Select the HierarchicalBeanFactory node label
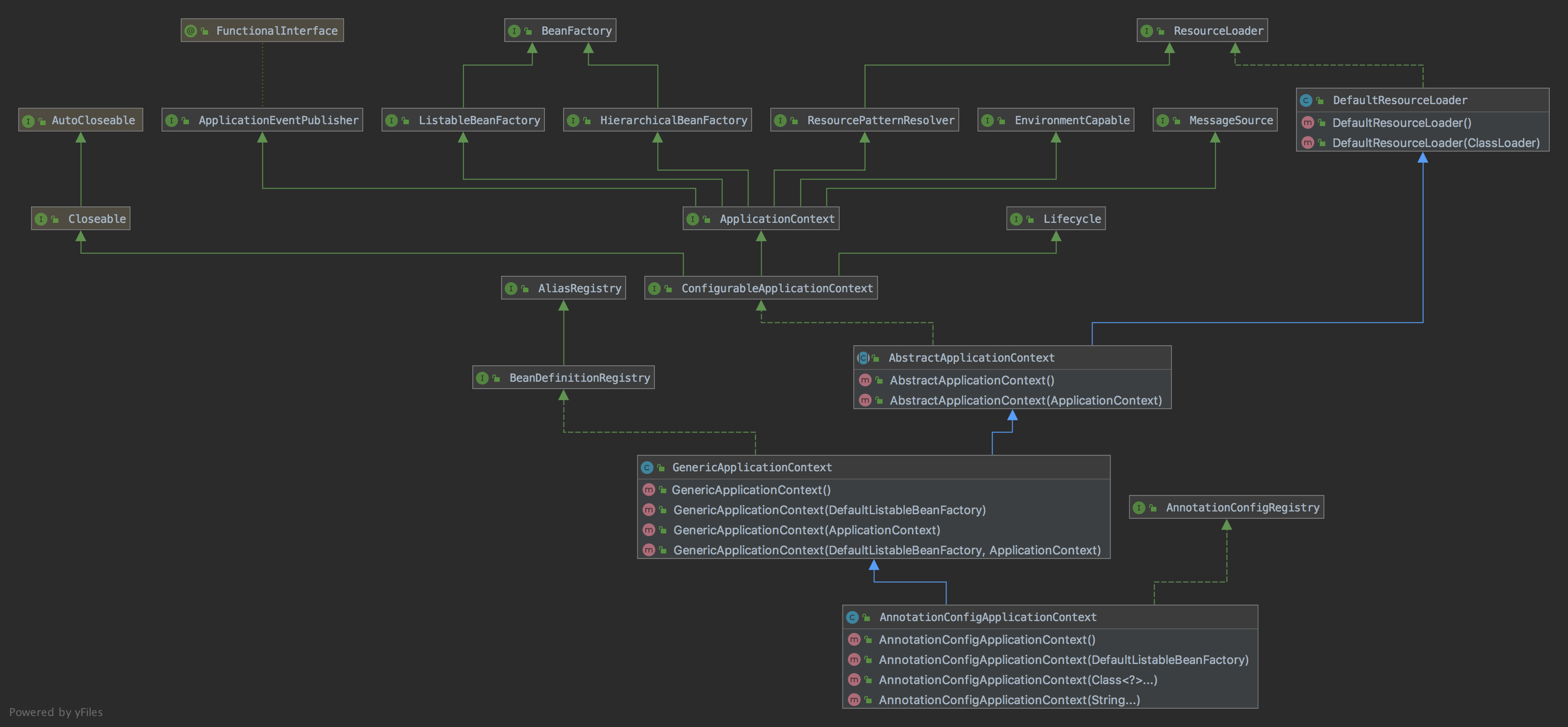 point(673,121)
